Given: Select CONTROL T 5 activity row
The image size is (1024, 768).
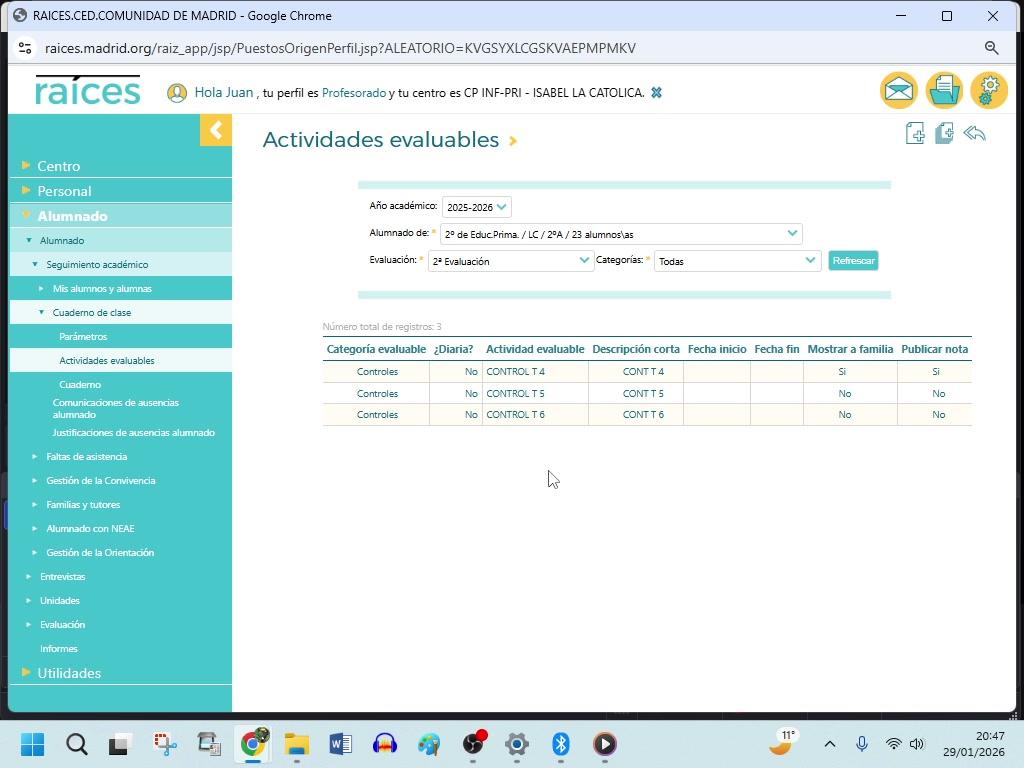Looking at the screenshot, I should [x=647, y=393].
